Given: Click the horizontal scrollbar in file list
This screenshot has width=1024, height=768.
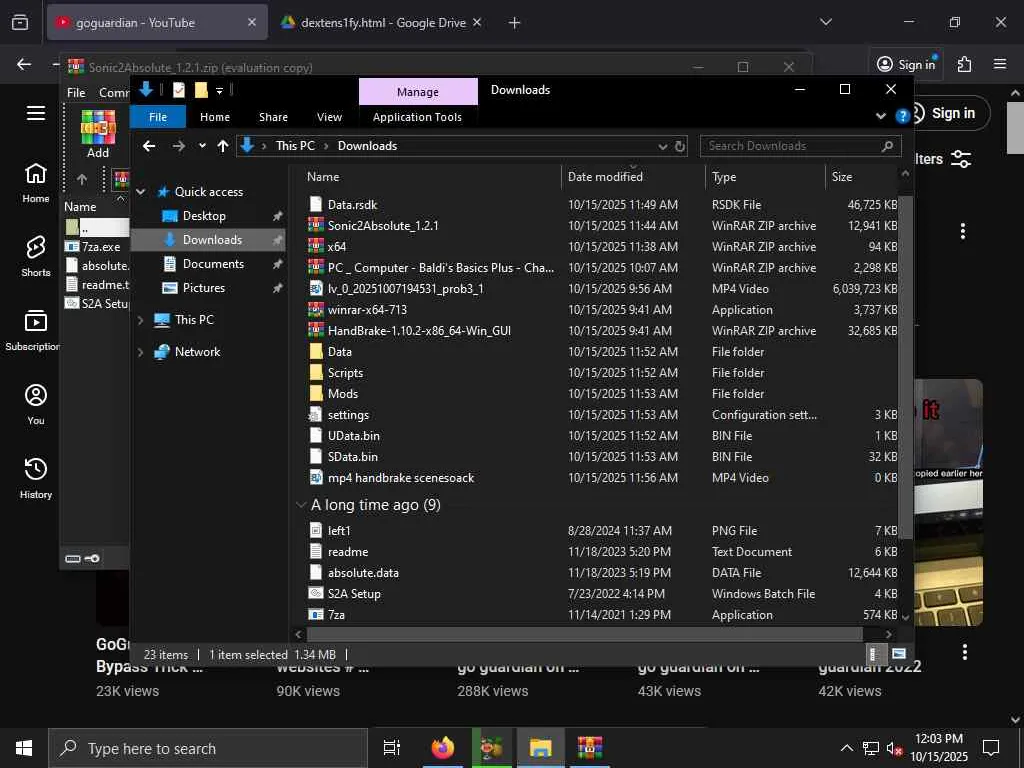Looking at the screenshot, I should (x=584, y=634).
